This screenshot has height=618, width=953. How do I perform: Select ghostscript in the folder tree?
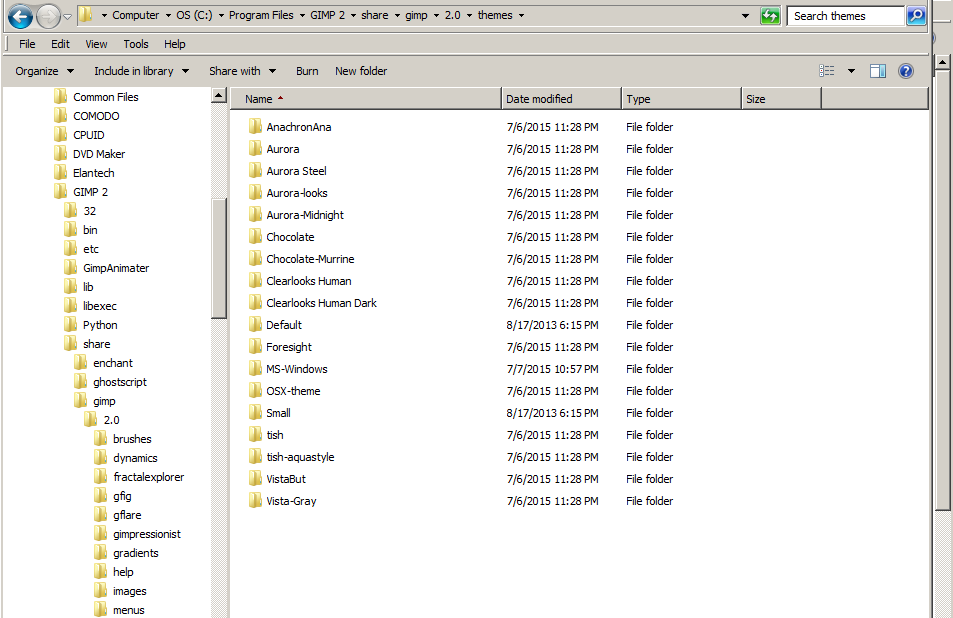pyautogui.click(x=120, y=382)
